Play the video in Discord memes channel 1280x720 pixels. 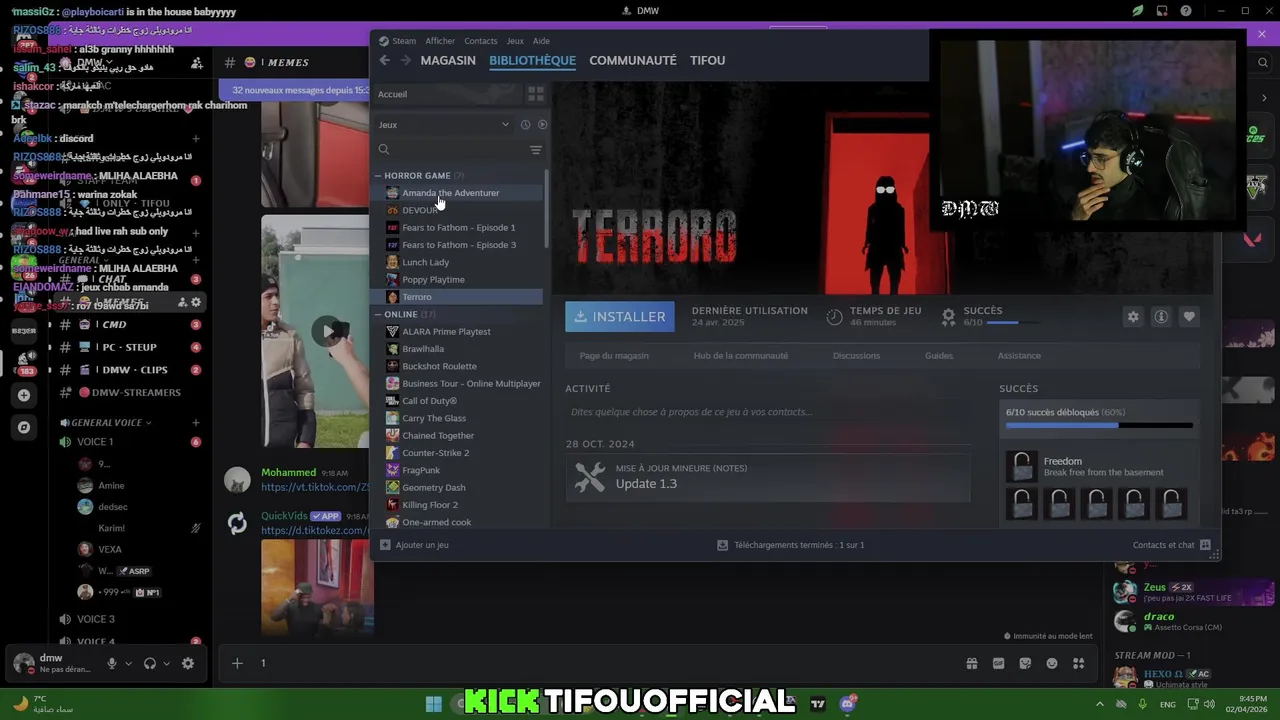327,331
